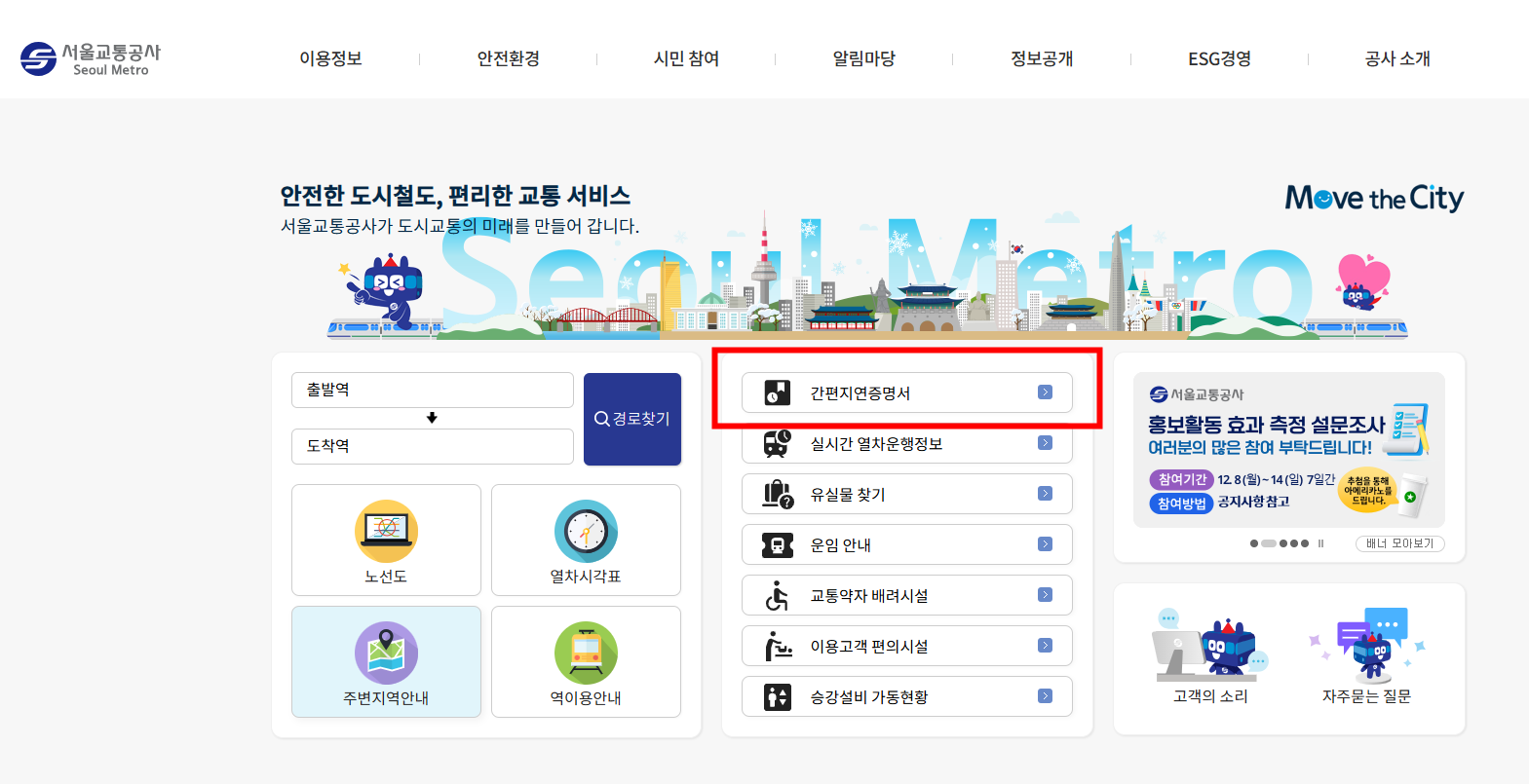Open the 자주묻는 질문 FAQ icon

pos(1367,646)
